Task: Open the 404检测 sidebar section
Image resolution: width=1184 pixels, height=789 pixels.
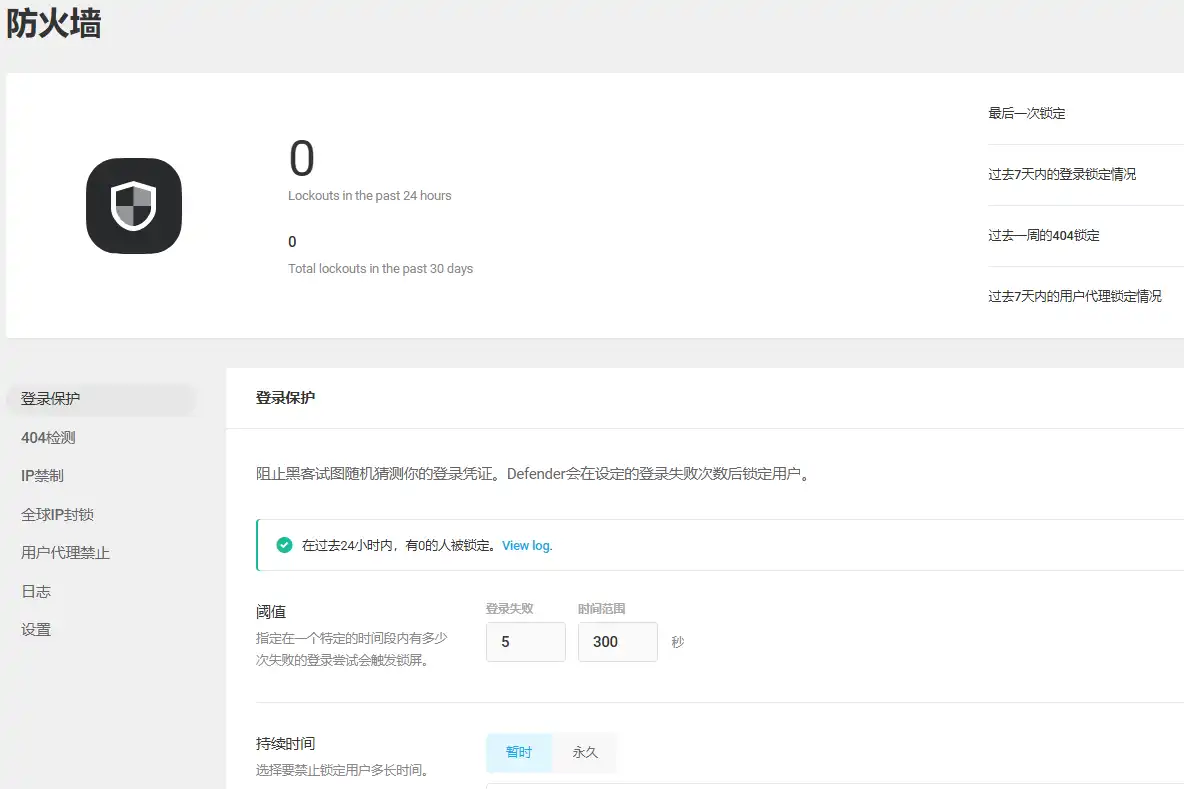Action: tap(47, 437)
